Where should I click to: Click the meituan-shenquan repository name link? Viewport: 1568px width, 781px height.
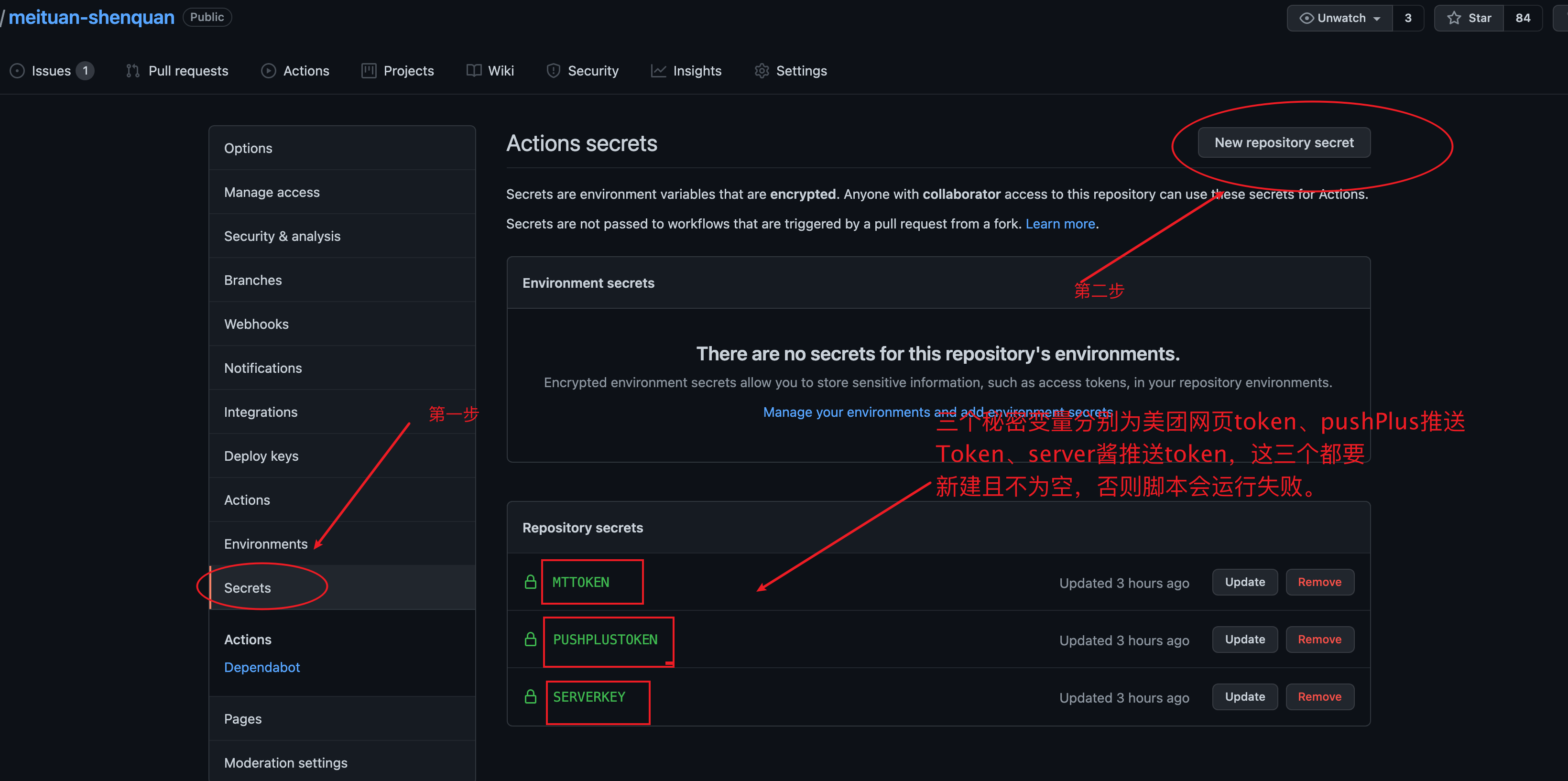click(91, 17)
